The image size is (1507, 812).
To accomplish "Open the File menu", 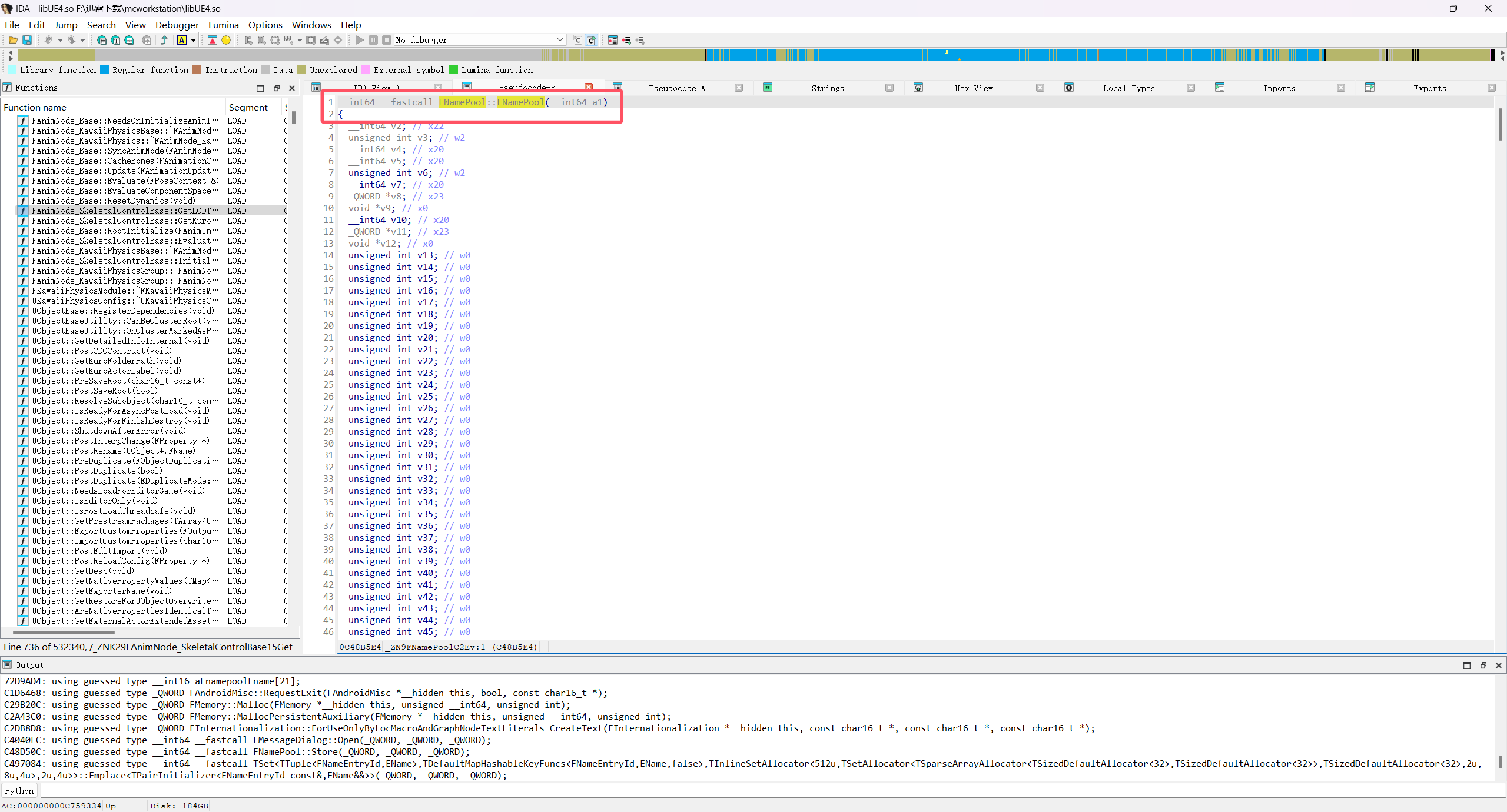I will tap(12, 25).
